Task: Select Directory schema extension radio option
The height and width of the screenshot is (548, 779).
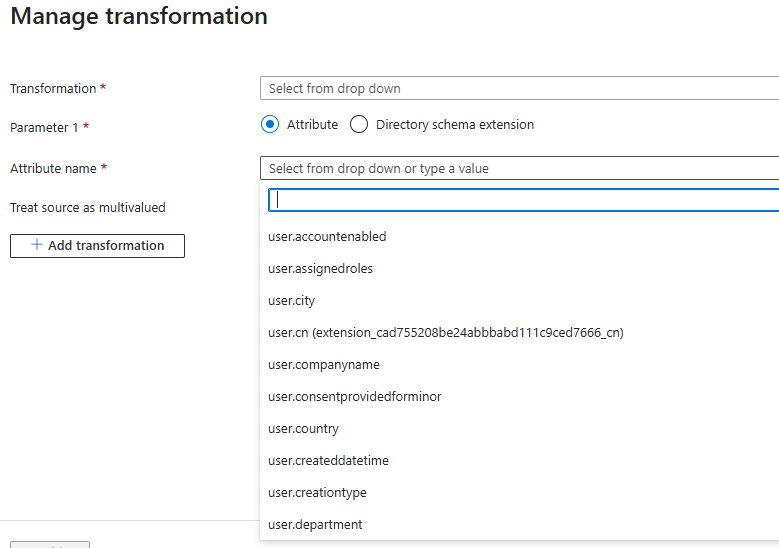Action: coord(359,125)
